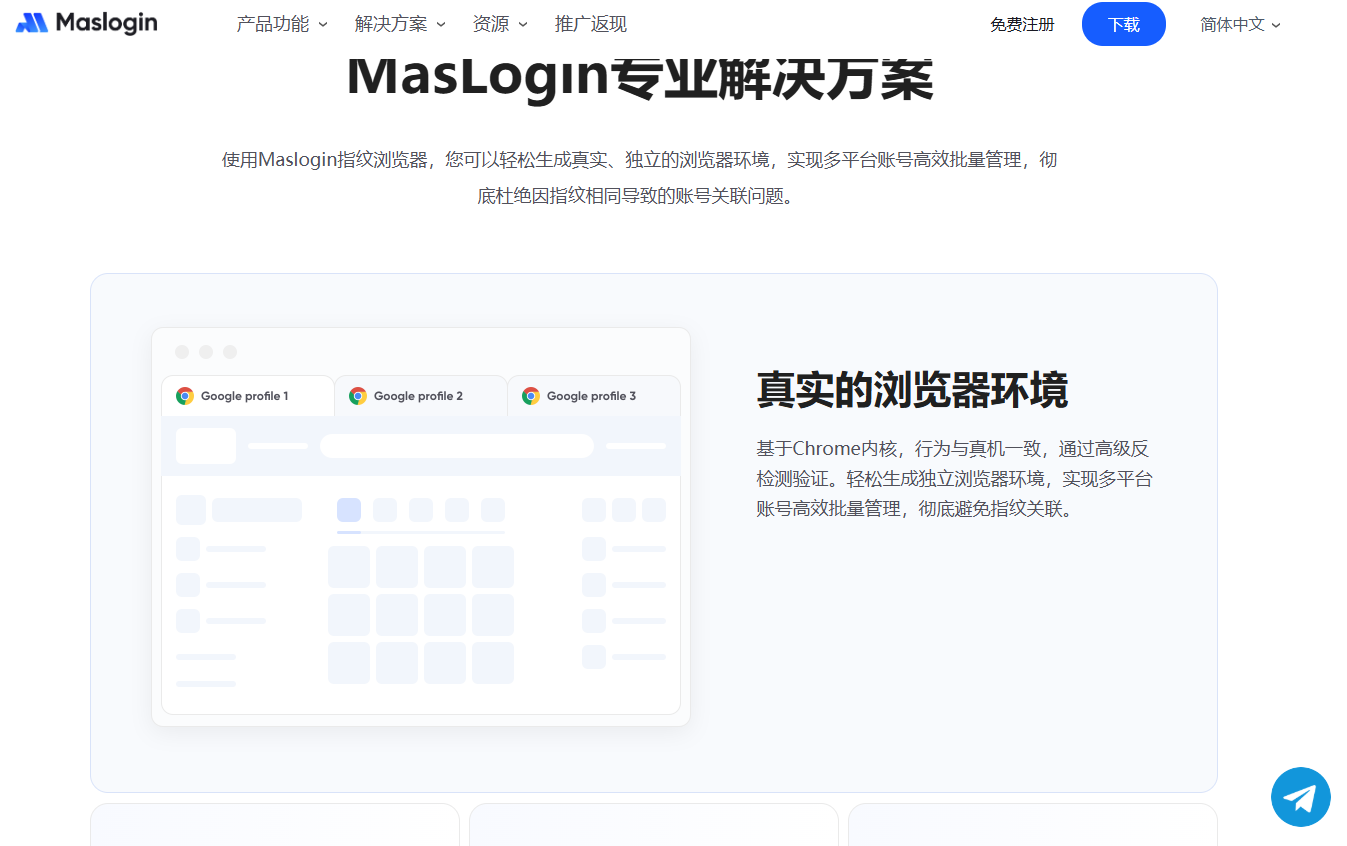Click Chrome icon on Google profile 1

(x=185, y=396)
